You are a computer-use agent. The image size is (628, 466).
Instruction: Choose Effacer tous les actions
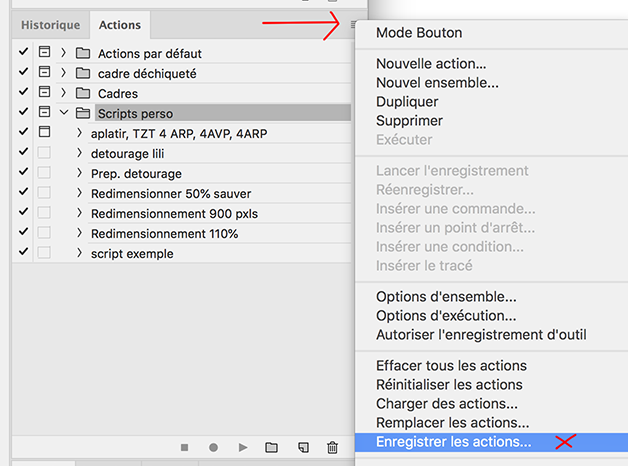tap(451, 366)
